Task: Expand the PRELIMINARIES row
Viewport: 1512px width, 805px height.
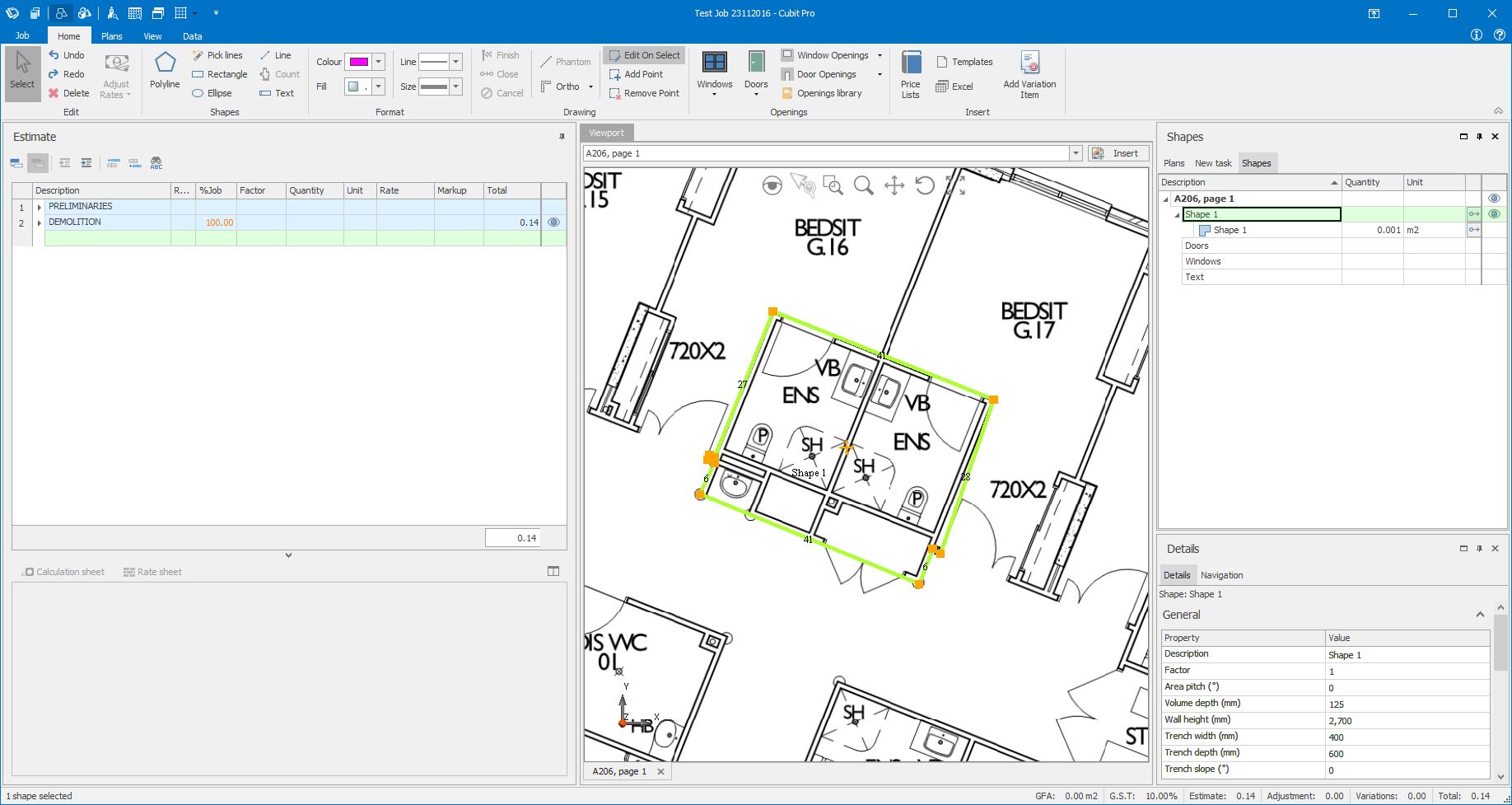Action: (40, 207)
